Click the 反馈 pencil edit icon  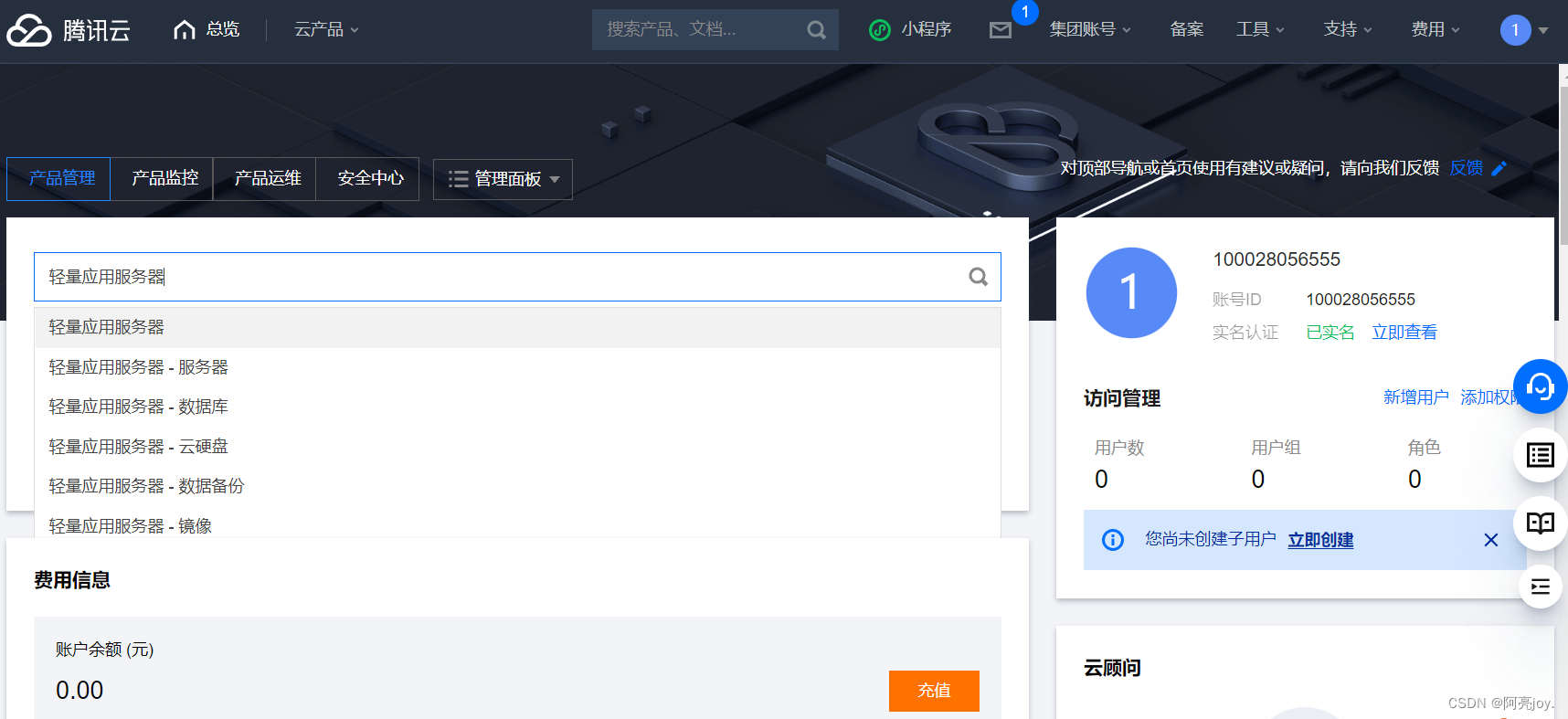pyautogui.click(x=1499, y=168)
